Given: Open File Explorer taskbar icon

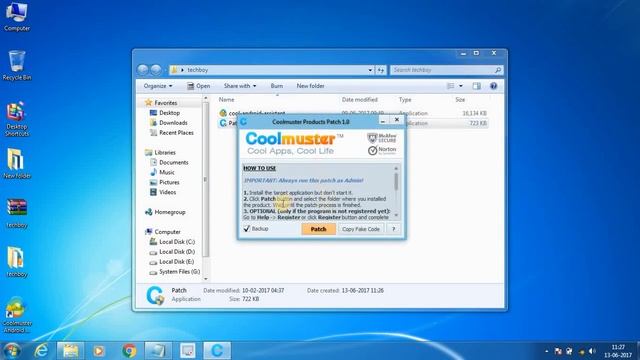Looking at the screenshot, I should 71,351.
